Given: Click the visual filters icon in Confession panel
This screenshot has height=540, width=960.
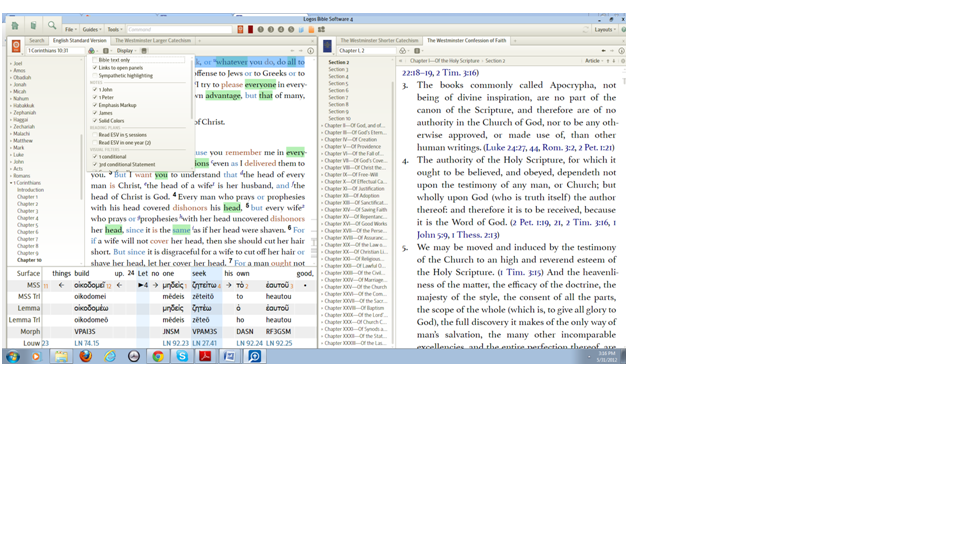Looking at the screenshot, I should 403,51.
